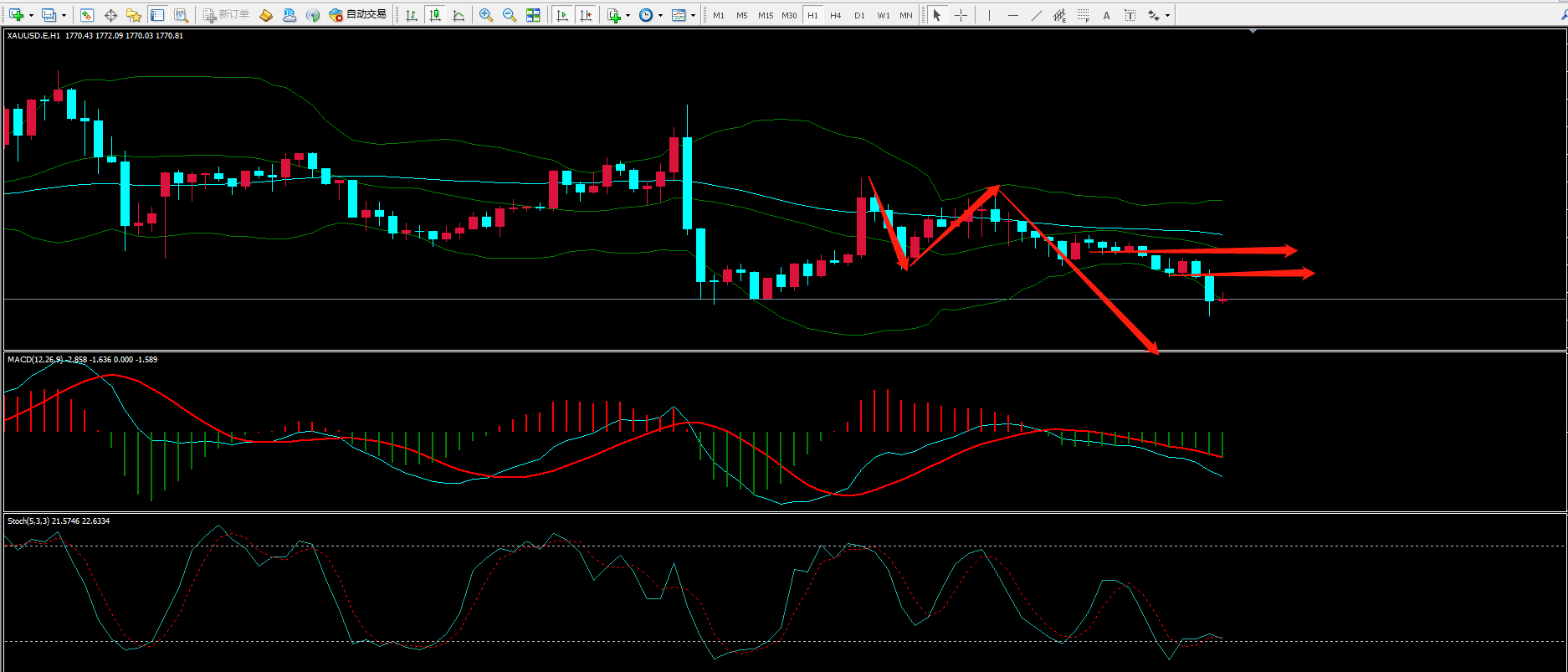Toggle candlestick chart mode
Screen dimensions: 1568x672
434,15
